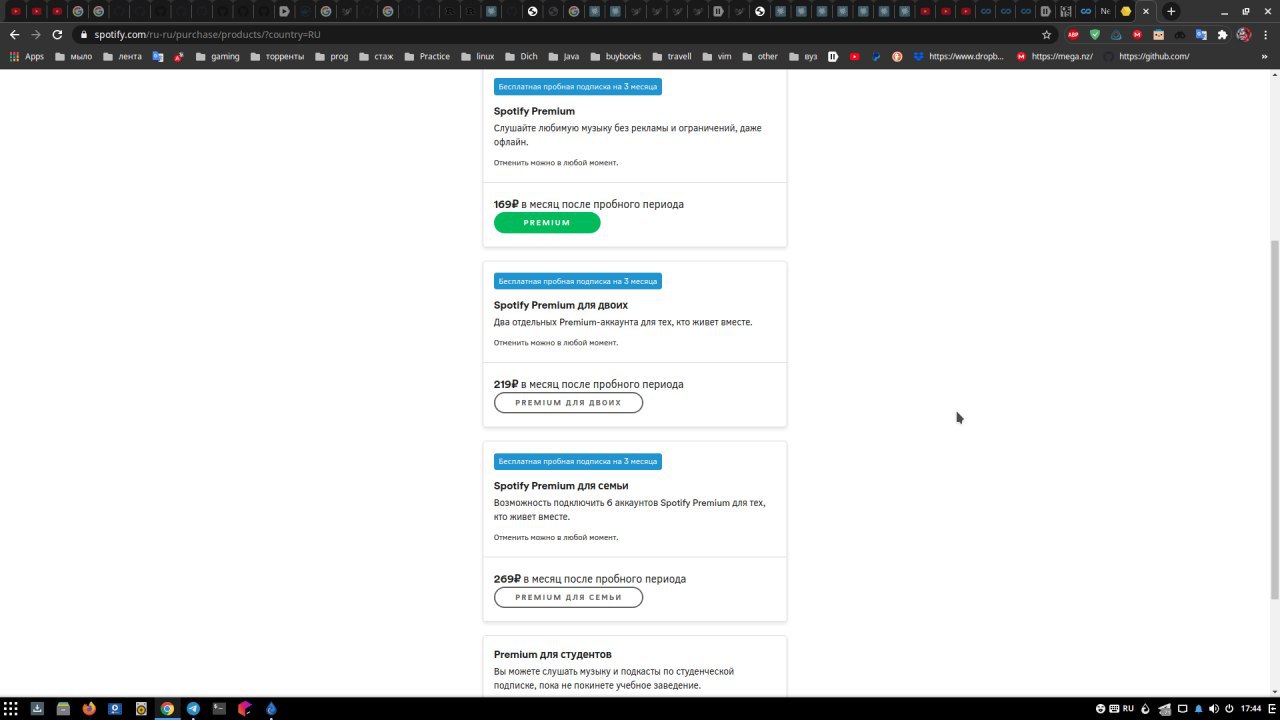Open the travell bookmarks folder

coord(672,57)
